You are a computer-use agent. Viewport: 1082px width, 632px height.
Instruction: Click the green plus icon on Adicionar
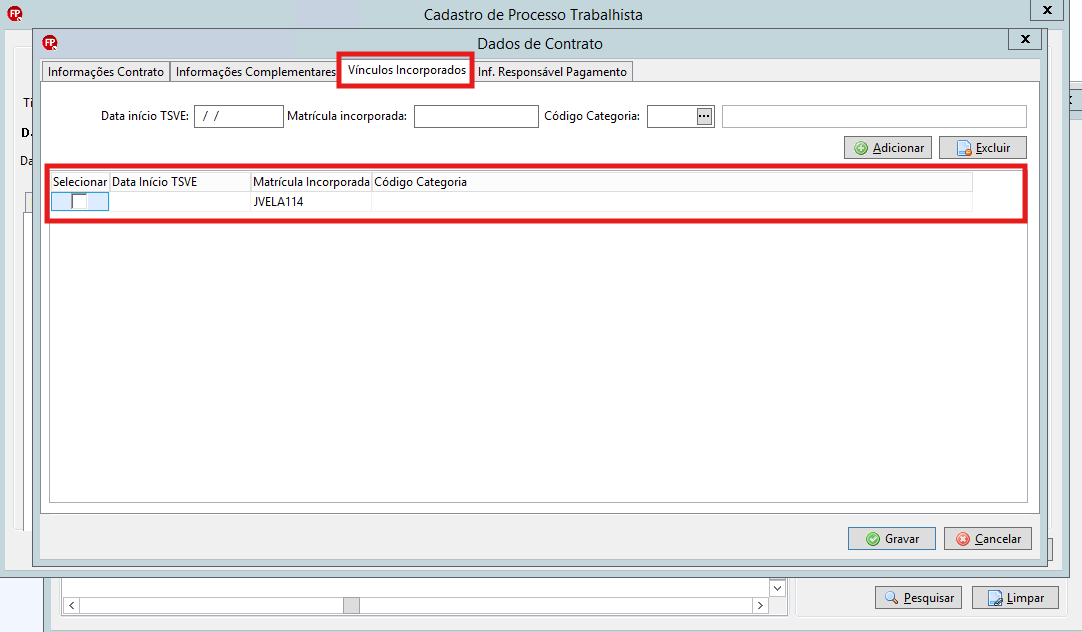861,148
